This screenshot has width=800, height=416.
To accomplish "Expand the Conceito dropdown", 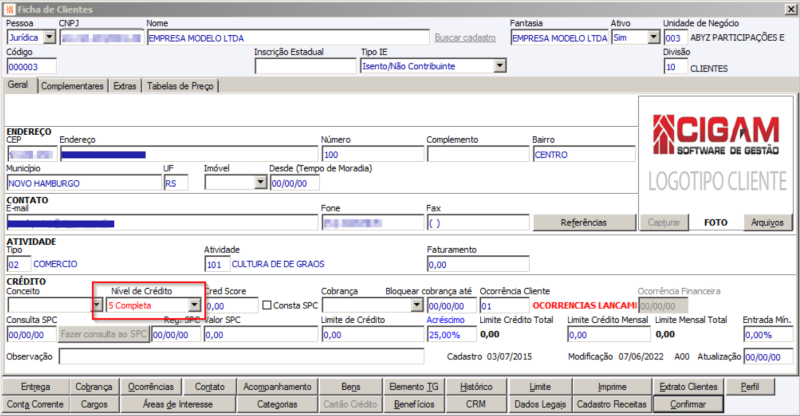I will (x=97, y=305).
